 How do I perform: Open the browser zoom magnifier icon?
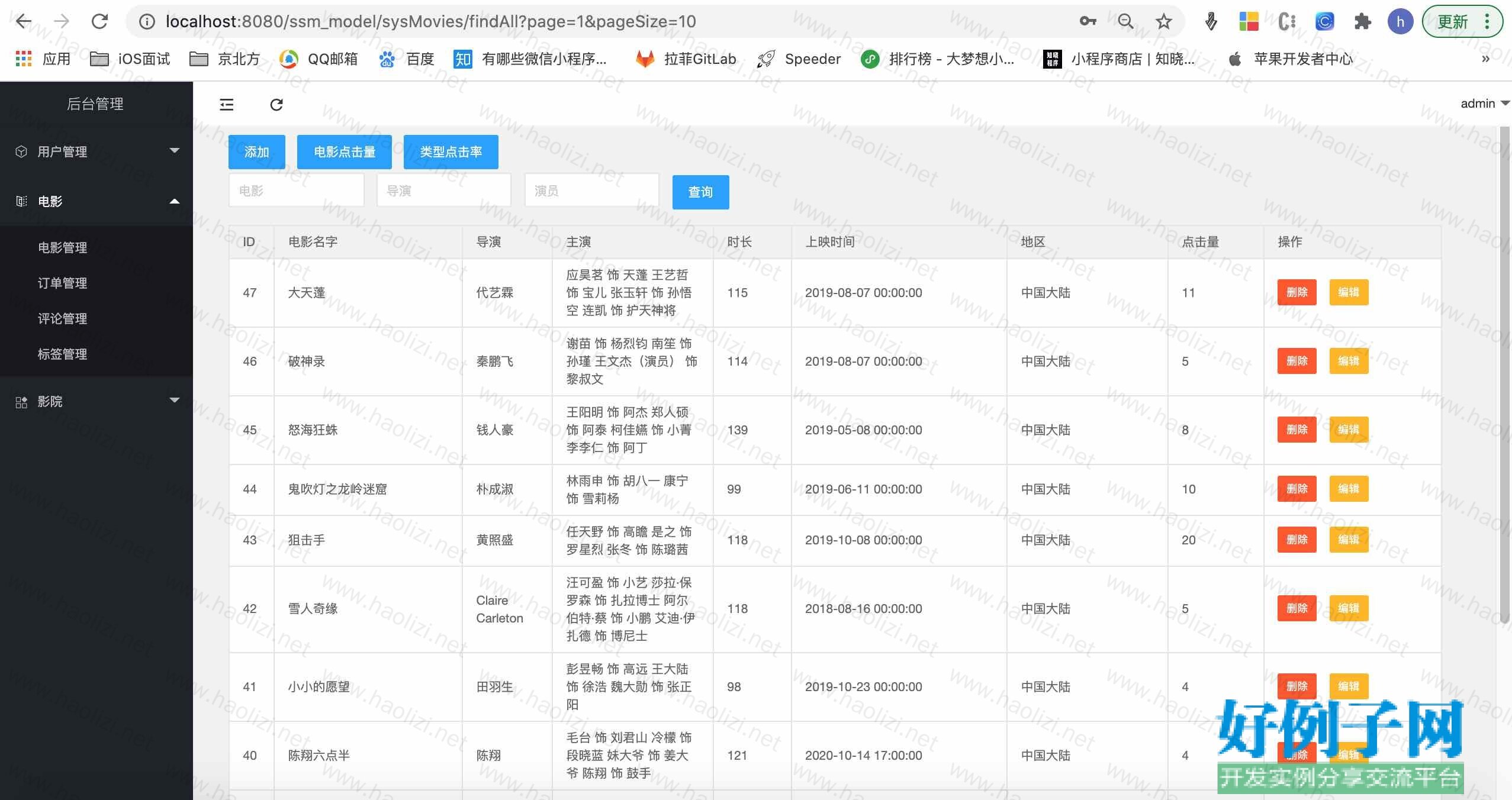pos(1125,21)
